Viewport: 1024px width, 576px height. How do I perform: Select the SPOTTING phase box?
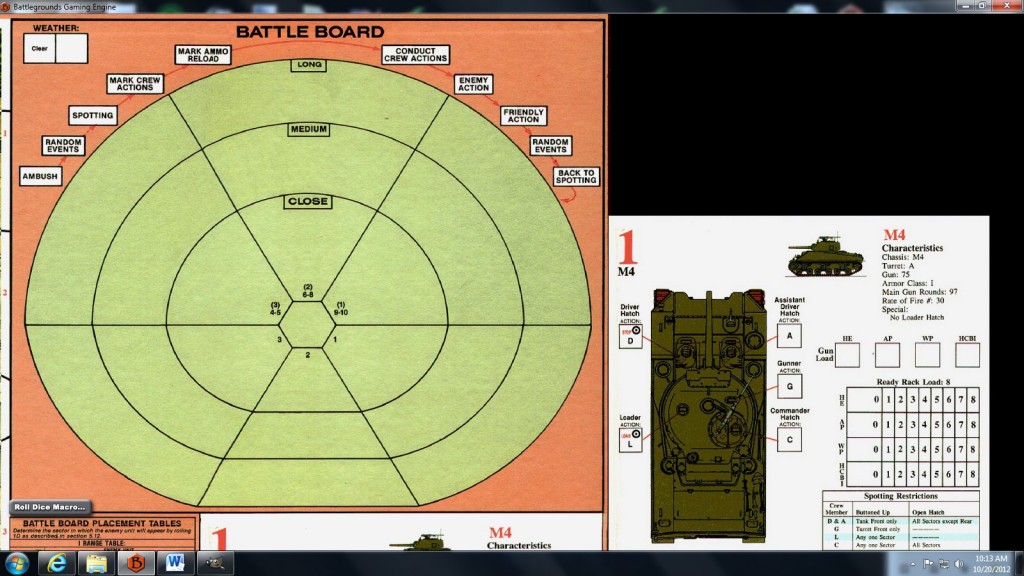[93, 116]
